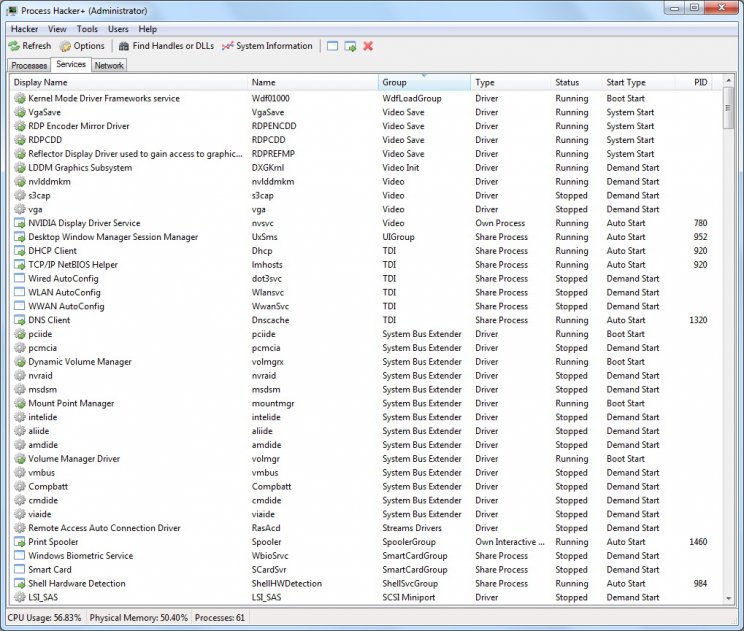744x631 pixels.
Task: Open System Information graph window
Action: pyautogui.click(x=267, y=46)
